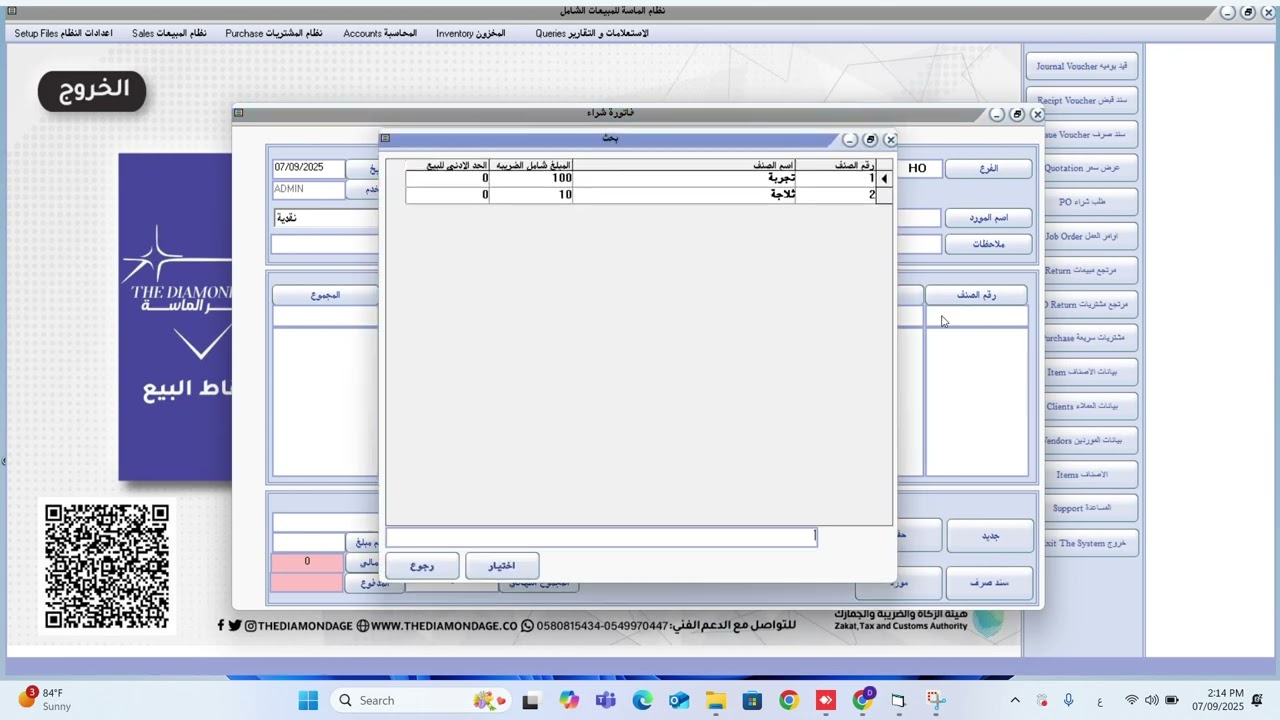Screen dimensions: 1280x720
Task: Click سند صرف button in invoice window
Action: [x=990, y=582]
